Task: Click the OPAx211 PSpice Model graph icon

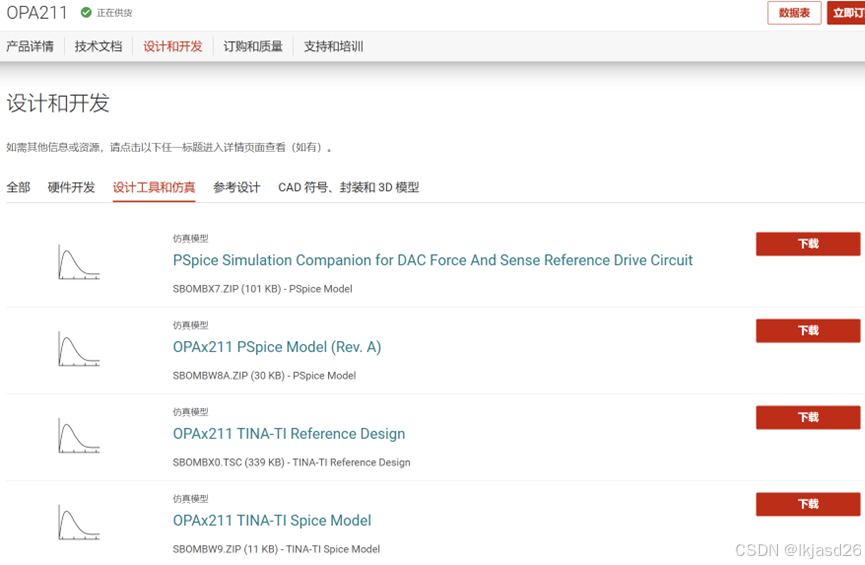Action: [79, 349]
